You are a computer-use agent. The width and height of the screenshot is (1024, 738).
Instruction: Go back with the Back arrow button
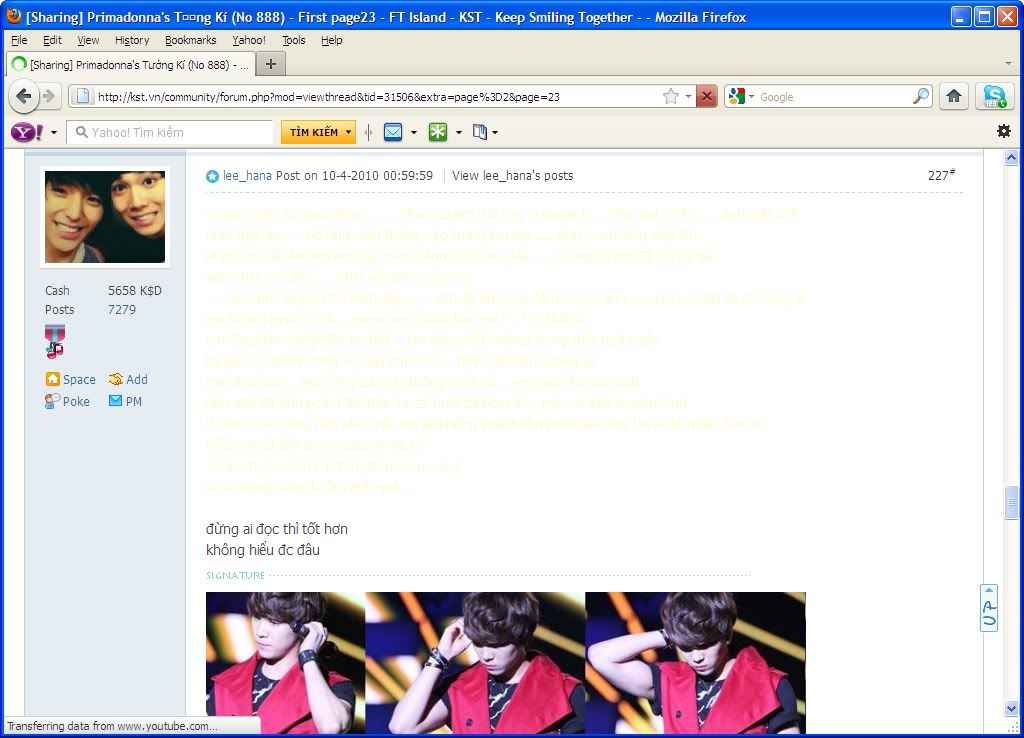[x=24, y=97]
